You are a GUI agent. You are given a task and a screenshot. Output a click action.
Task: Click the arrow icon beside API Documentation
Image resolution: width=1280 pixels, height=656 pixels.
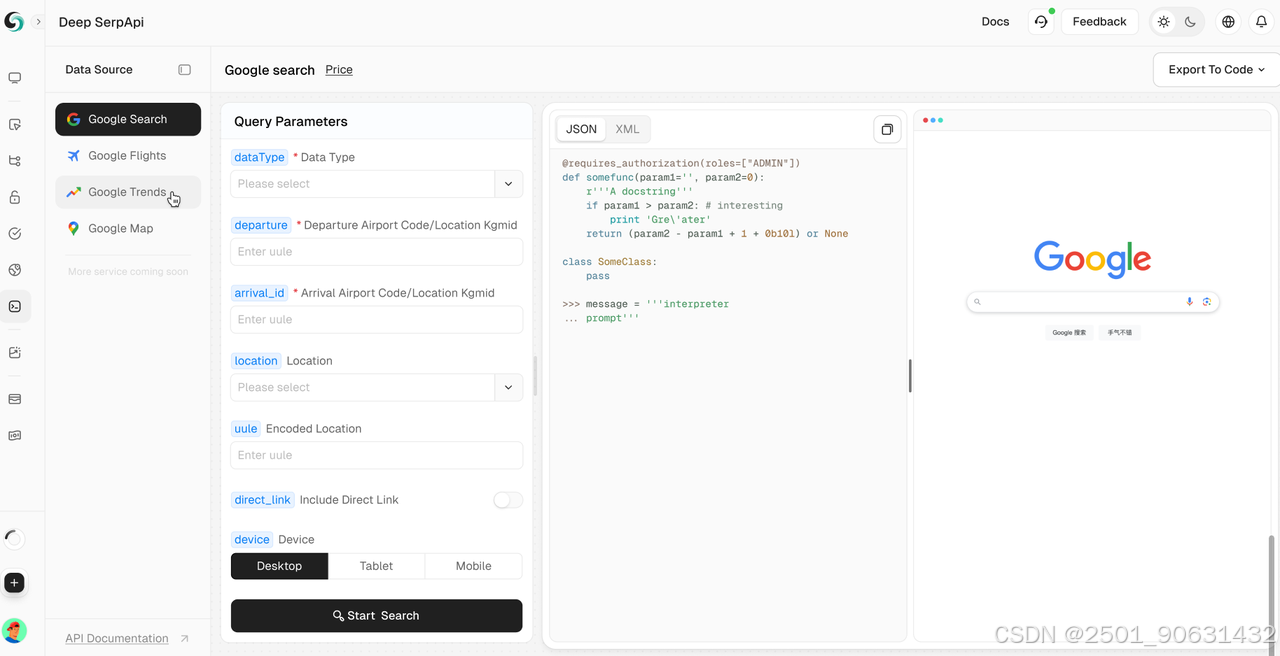coord(184,639)
